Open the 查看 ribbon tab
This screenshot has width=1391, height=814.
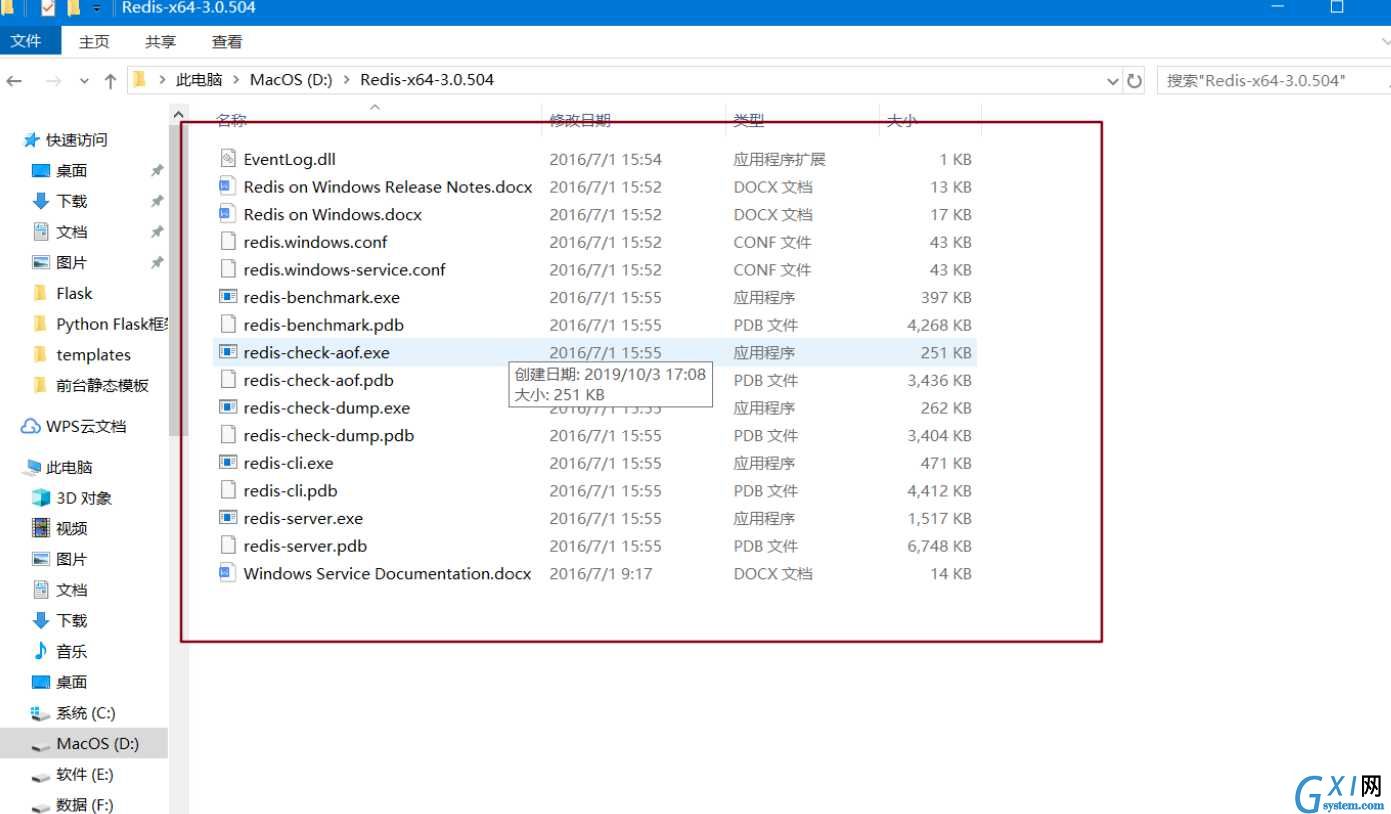point(227,42)
